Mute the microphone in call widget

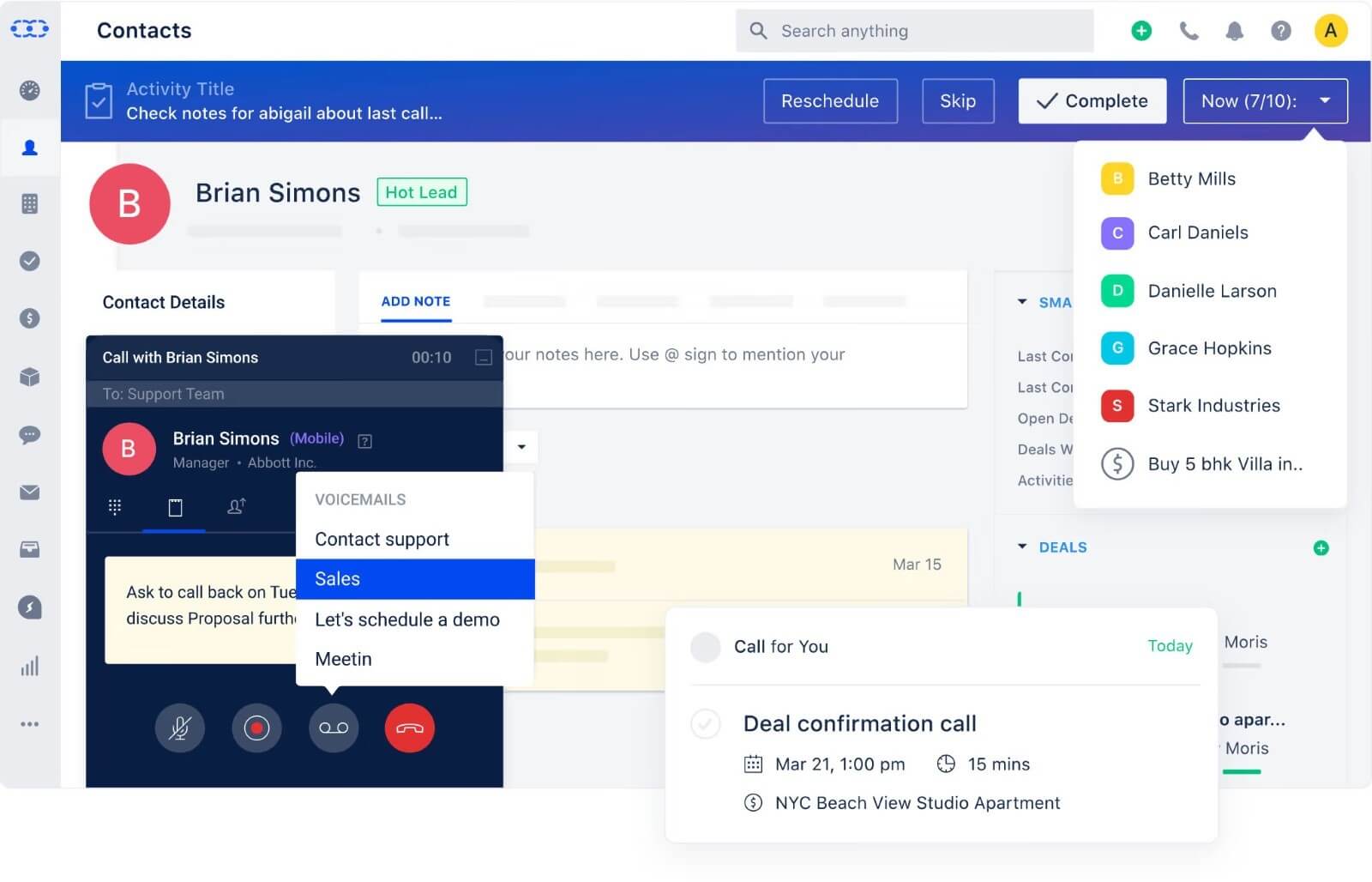[180, 728]
